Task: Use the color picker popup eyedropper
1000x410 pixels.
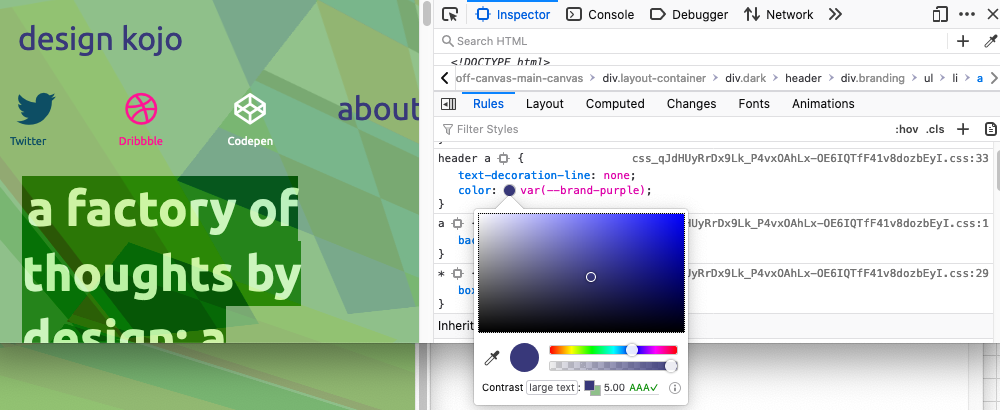Action: (492, 358)
